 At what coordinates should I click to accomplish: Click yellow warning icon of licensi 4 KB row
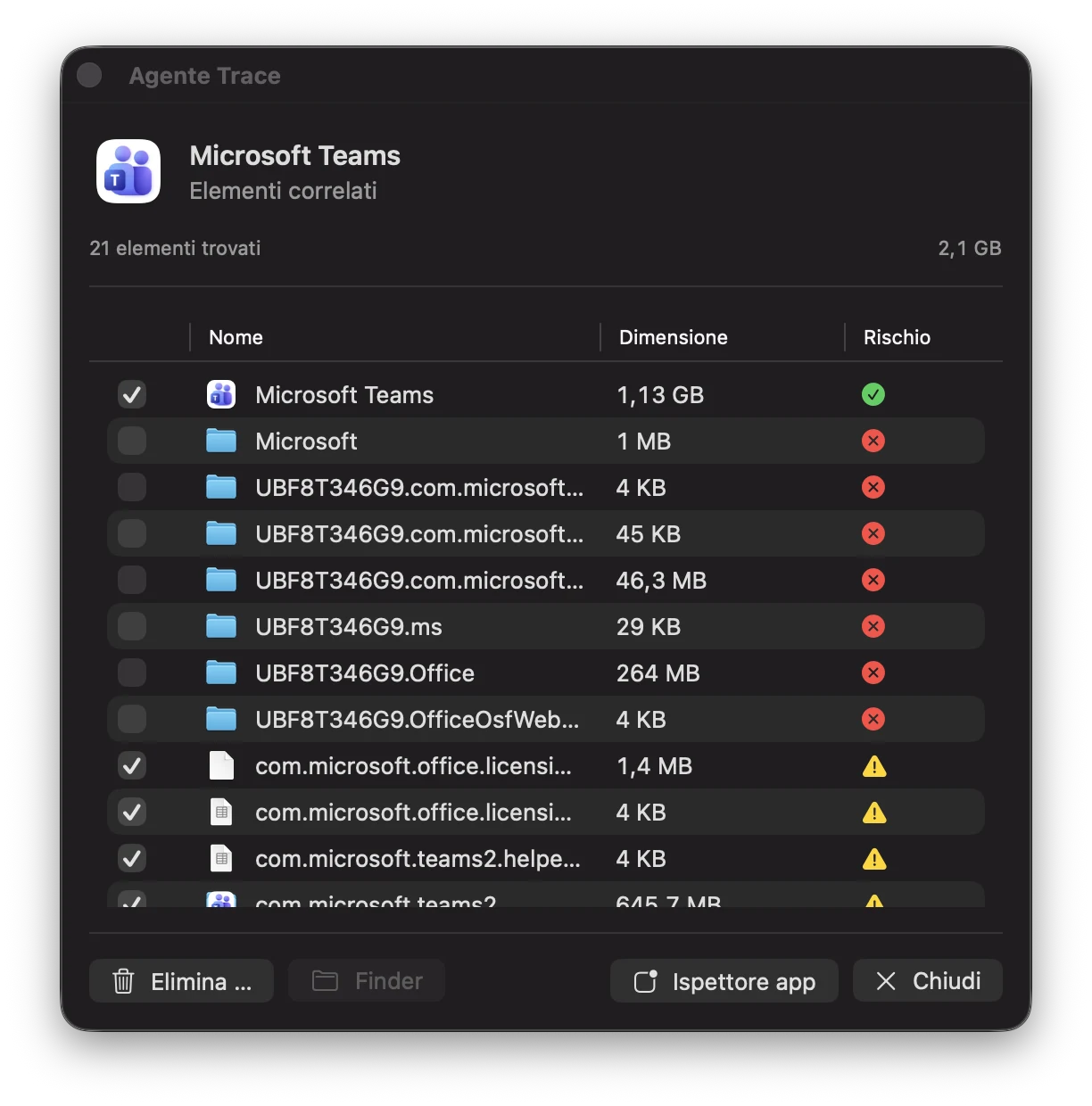874,813
